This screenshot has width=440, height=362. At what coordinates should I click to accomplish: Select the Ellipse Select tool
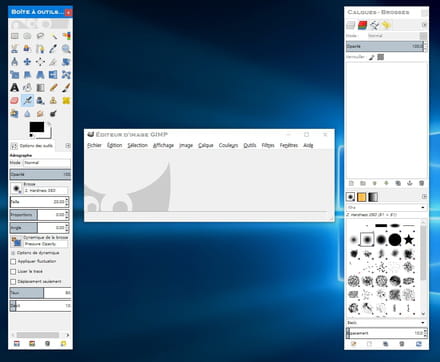pyautogui.click(x=27, y=36)
